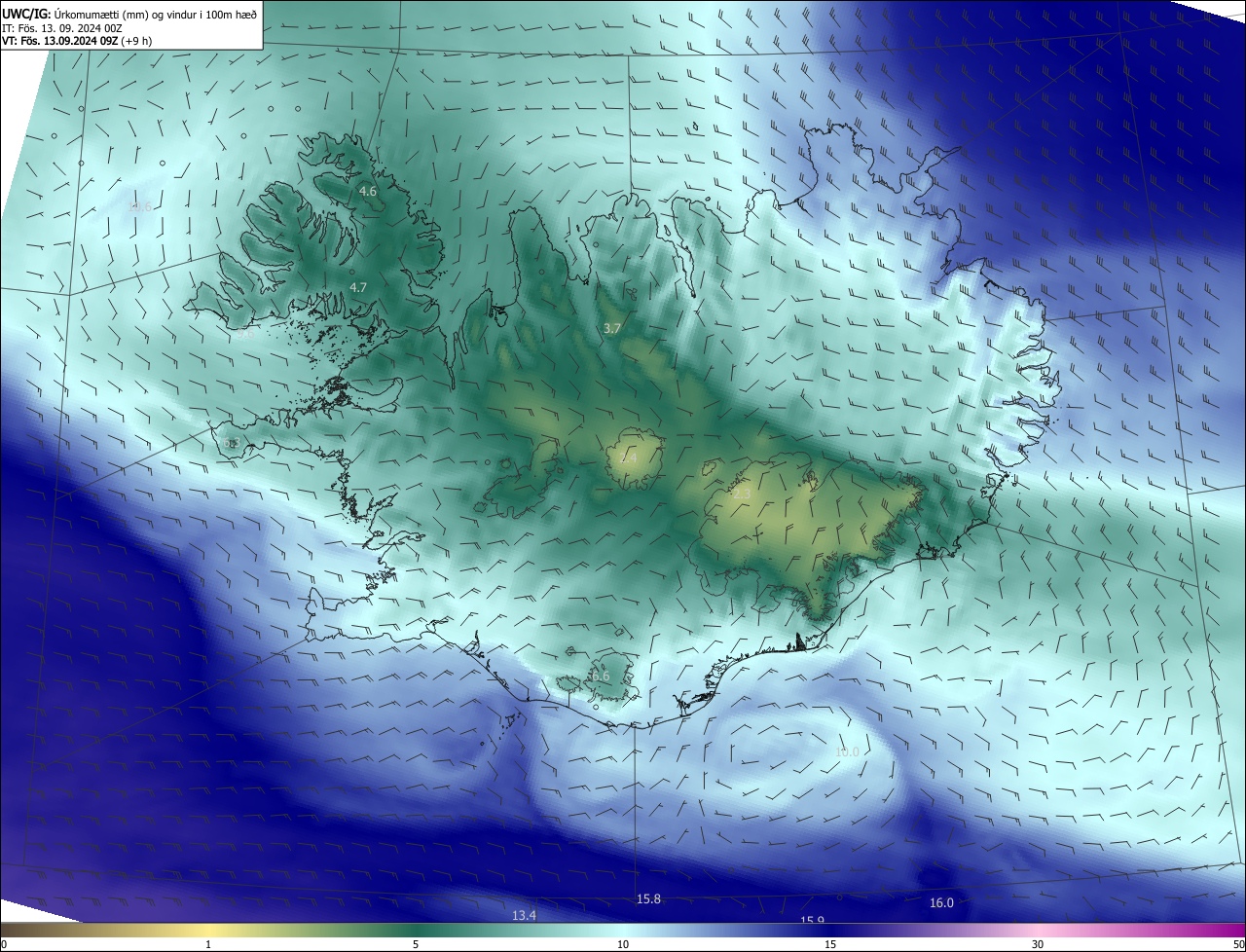Click the 15.9 value label on the map

[x=813, y=920]
